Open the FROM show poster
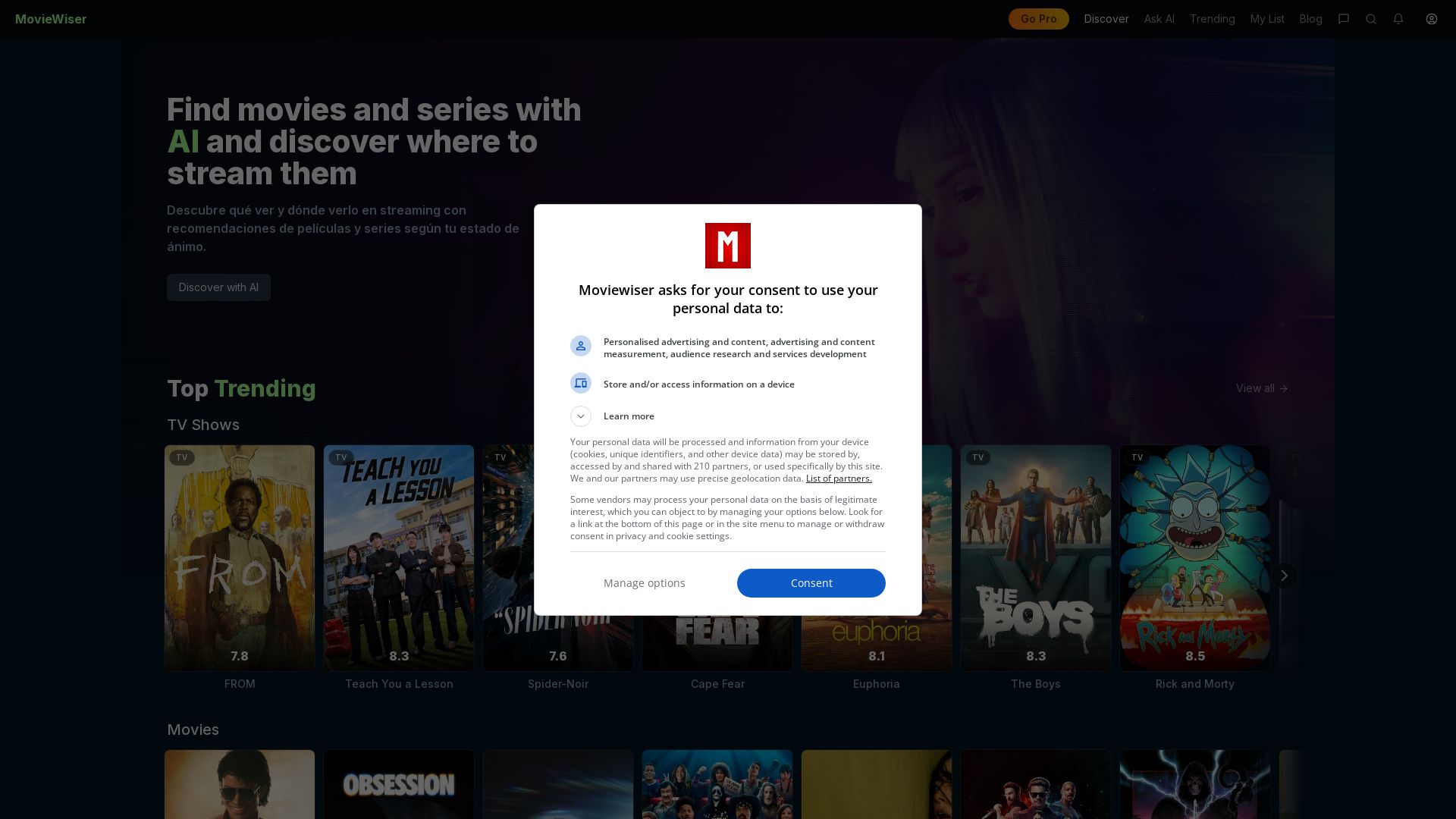Image resolution: width=1456 pixels, height=819 pixels. click(240, 558)
